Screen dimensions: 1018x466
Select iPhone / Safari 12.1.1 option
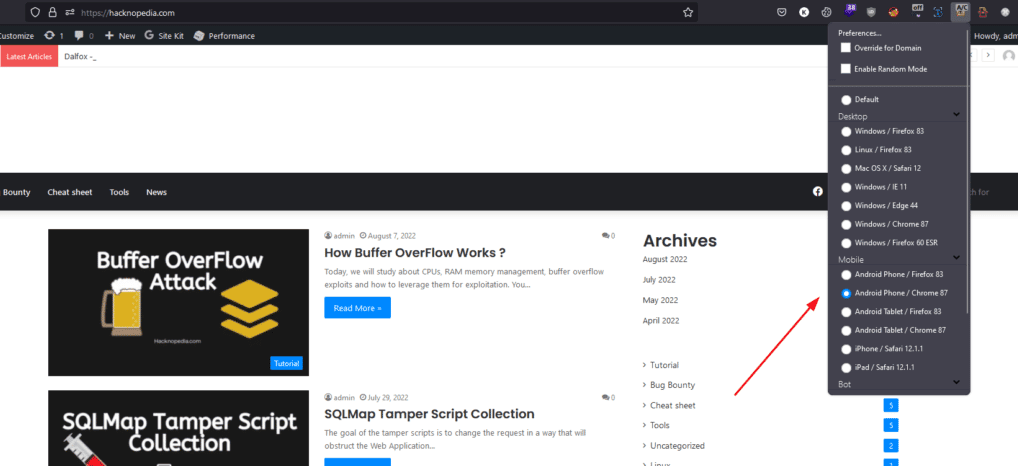(x=846, y=349)
